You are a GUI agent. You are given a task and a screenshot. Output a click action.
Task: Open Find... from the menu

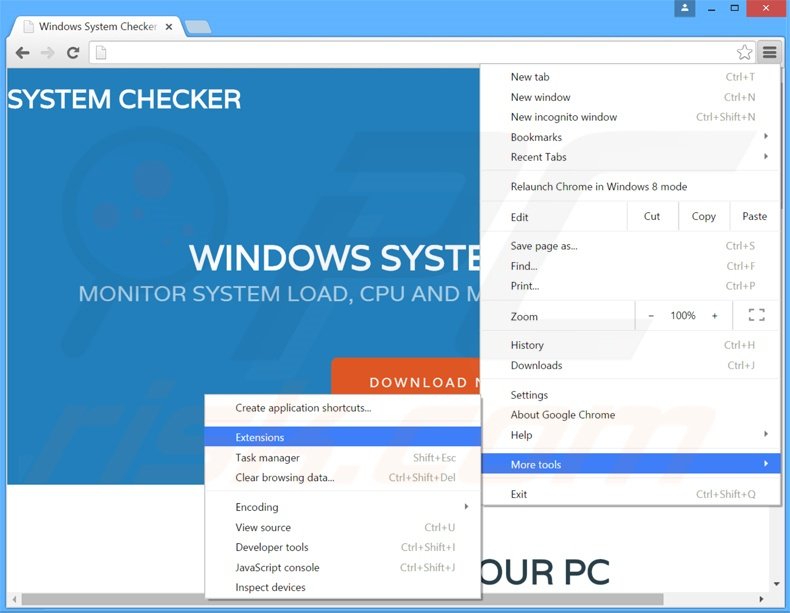(630, 266)
